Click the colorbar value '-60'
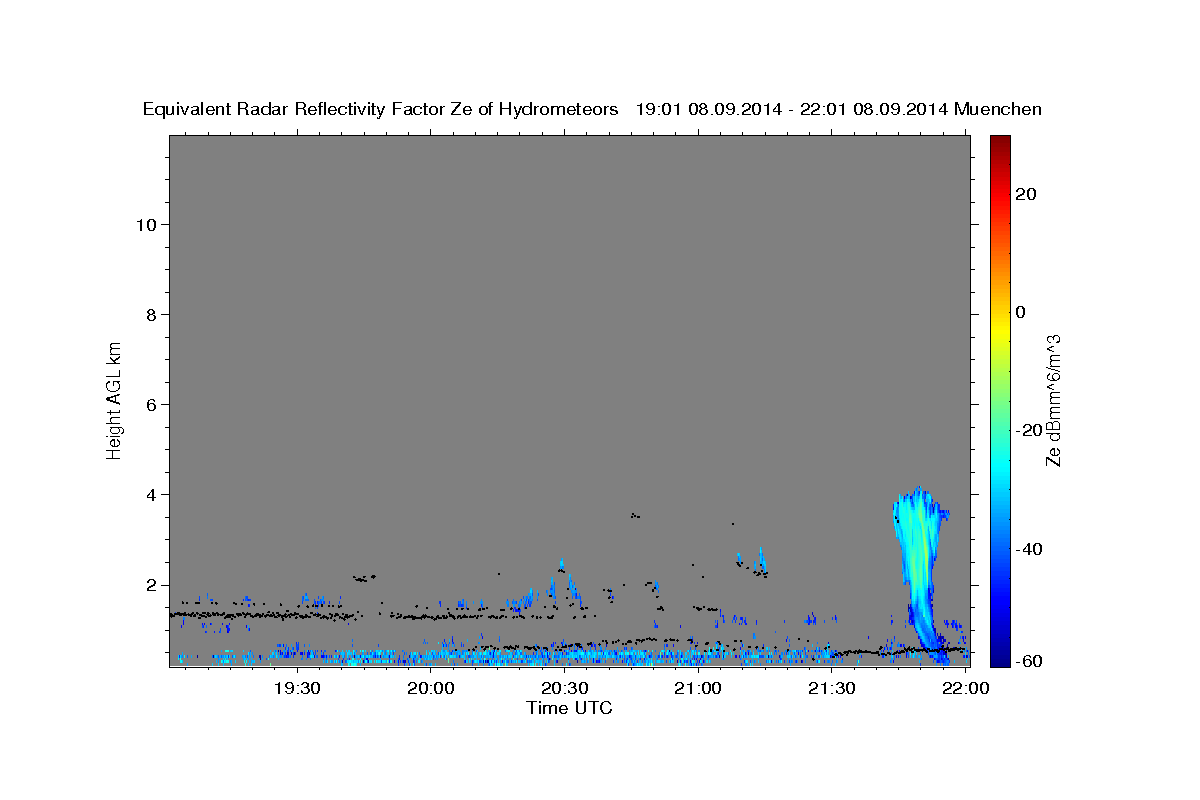The width and height of the screenshot is (1200, 800). 1029,660
